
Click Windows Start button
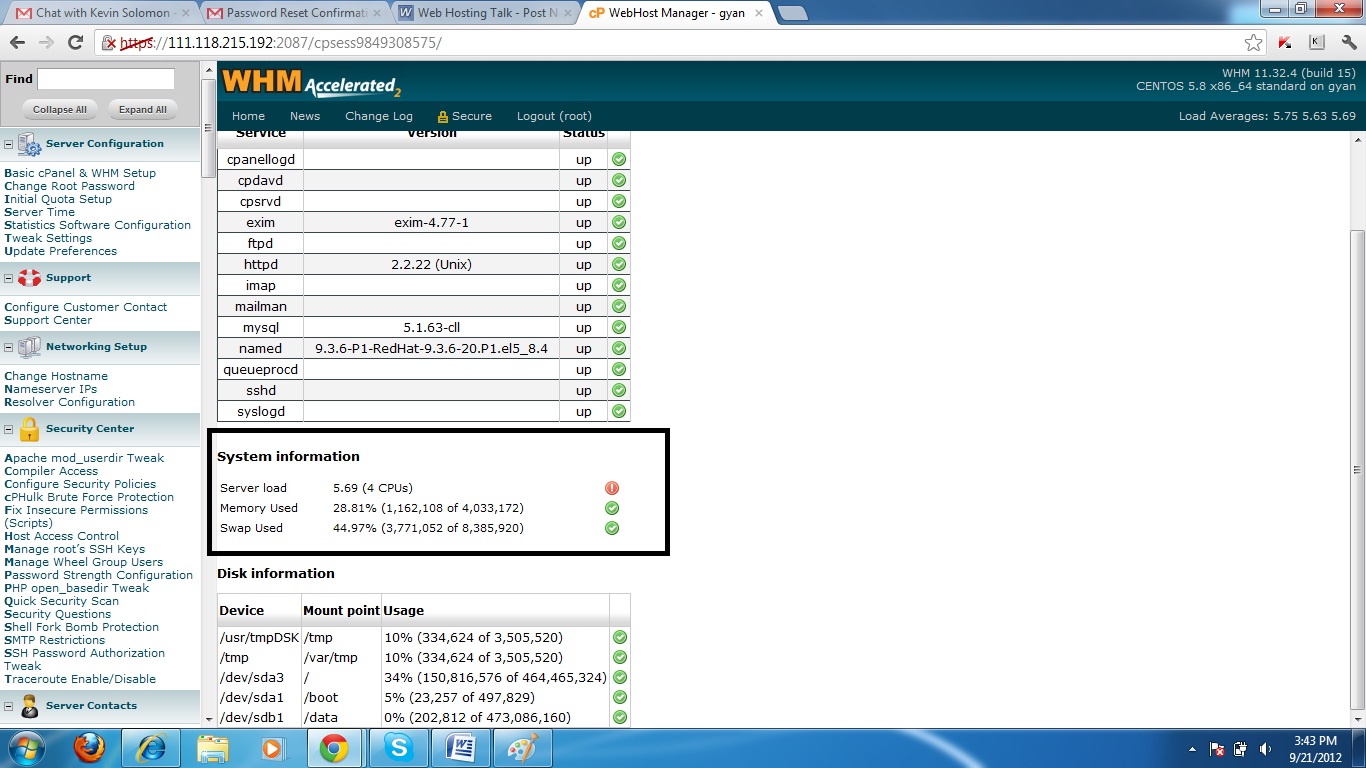click(27, 748)
